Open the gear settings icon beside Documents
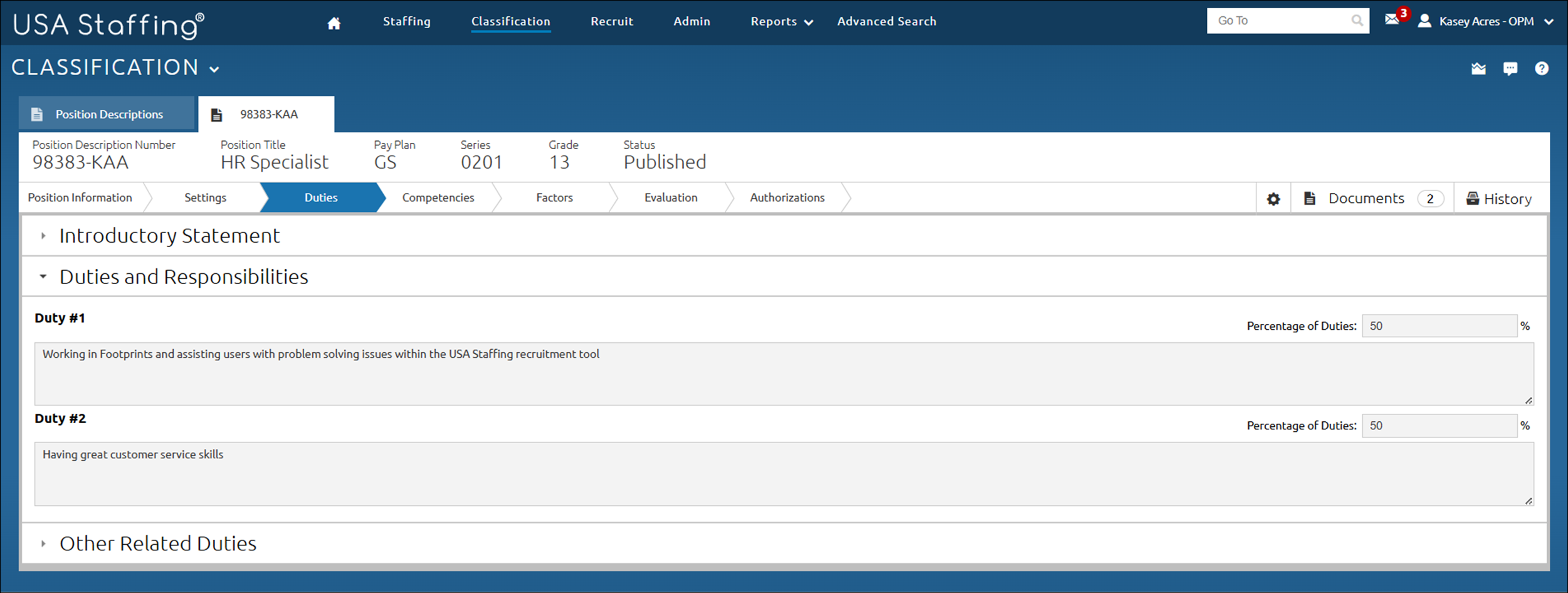The width and height of the screenshot is (1568, 593). point(1273,199)
